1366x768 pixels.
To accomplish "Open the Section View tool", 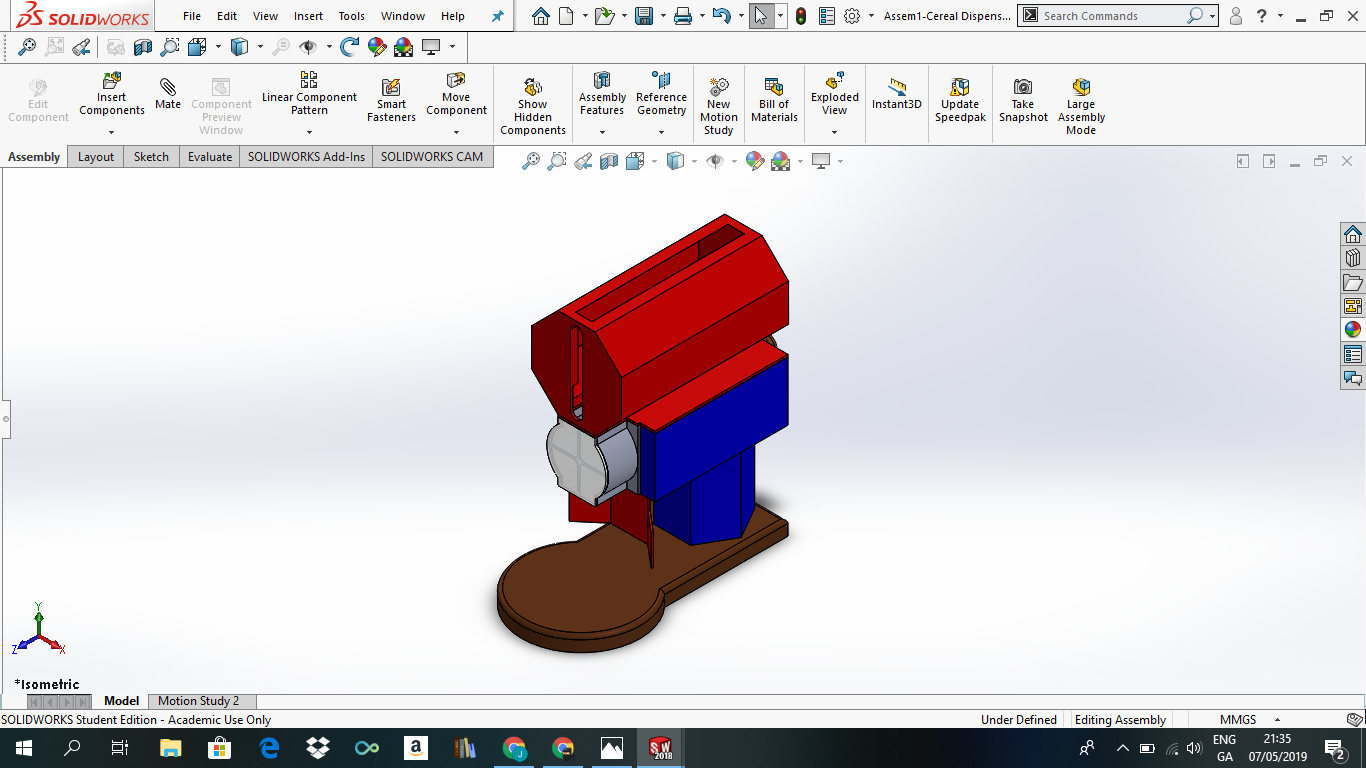I will click(608, 160).
